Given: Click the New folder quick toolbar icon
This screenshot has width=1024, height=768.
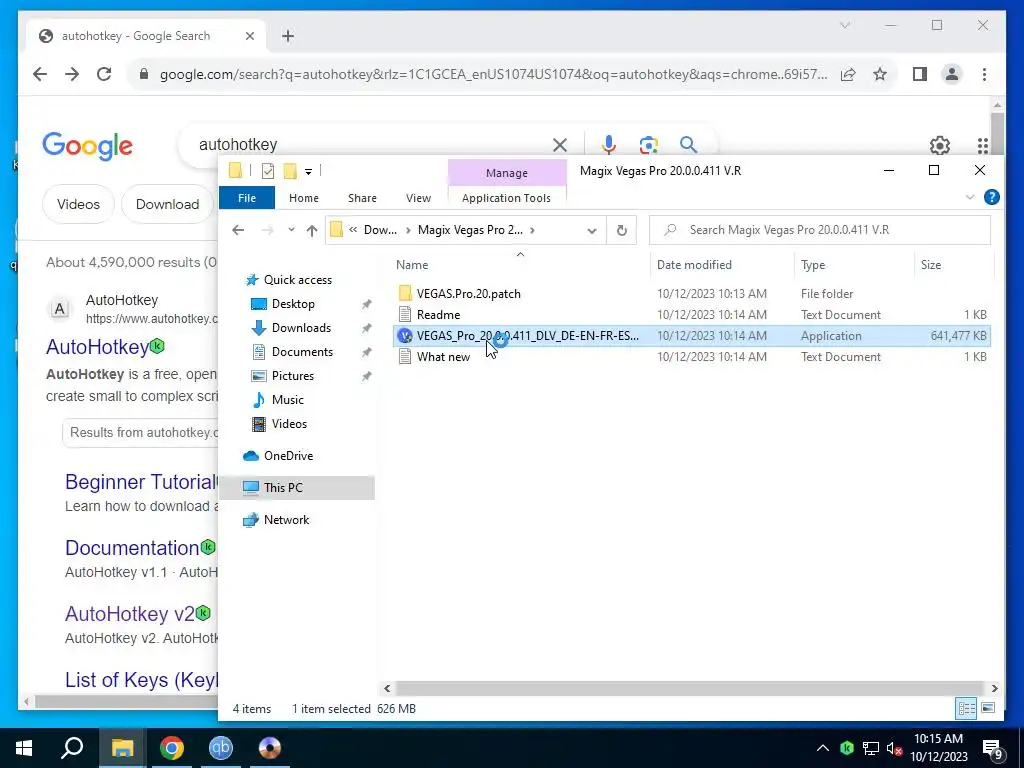Looking at the screenshot, I should coord(290,171).
